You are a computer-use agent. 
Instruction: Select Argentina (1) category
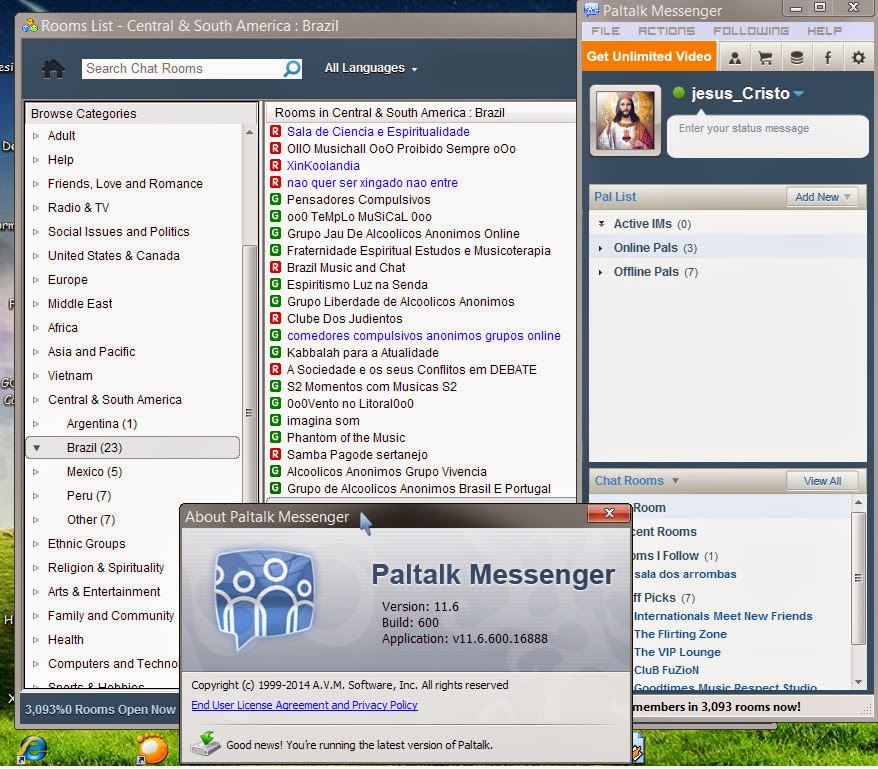101,423
